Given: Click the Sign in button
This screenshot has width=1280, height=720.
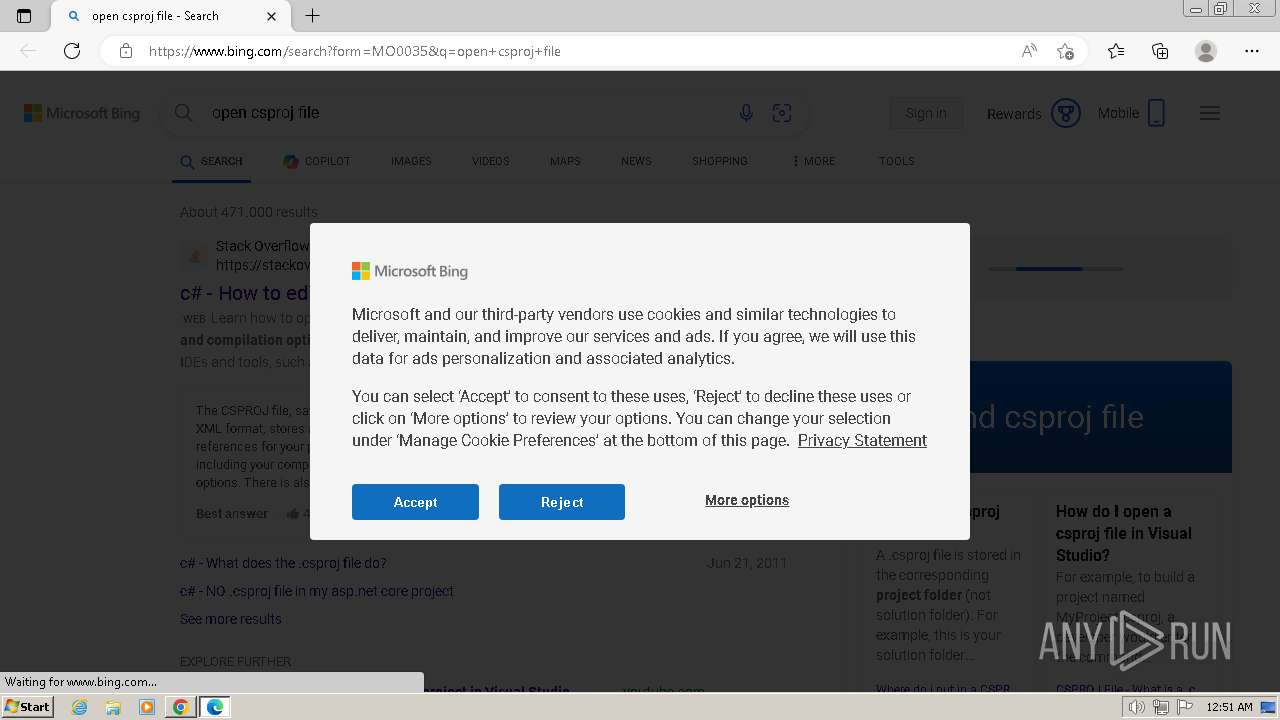Looking at the screenshot, I should (926, 113).
